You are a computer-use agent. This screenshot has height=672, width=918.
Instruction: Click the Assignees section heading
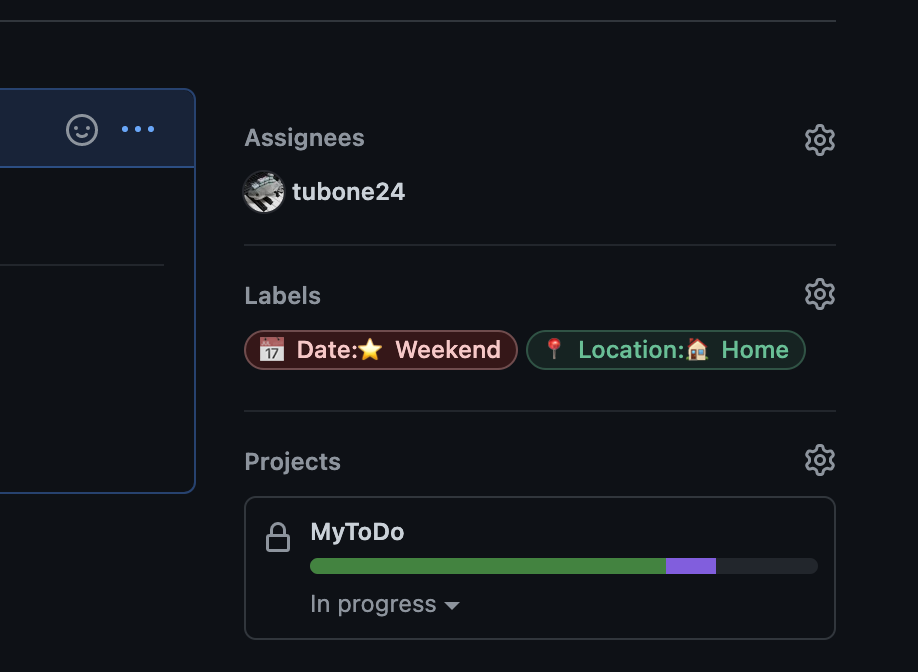pos(304,138)
